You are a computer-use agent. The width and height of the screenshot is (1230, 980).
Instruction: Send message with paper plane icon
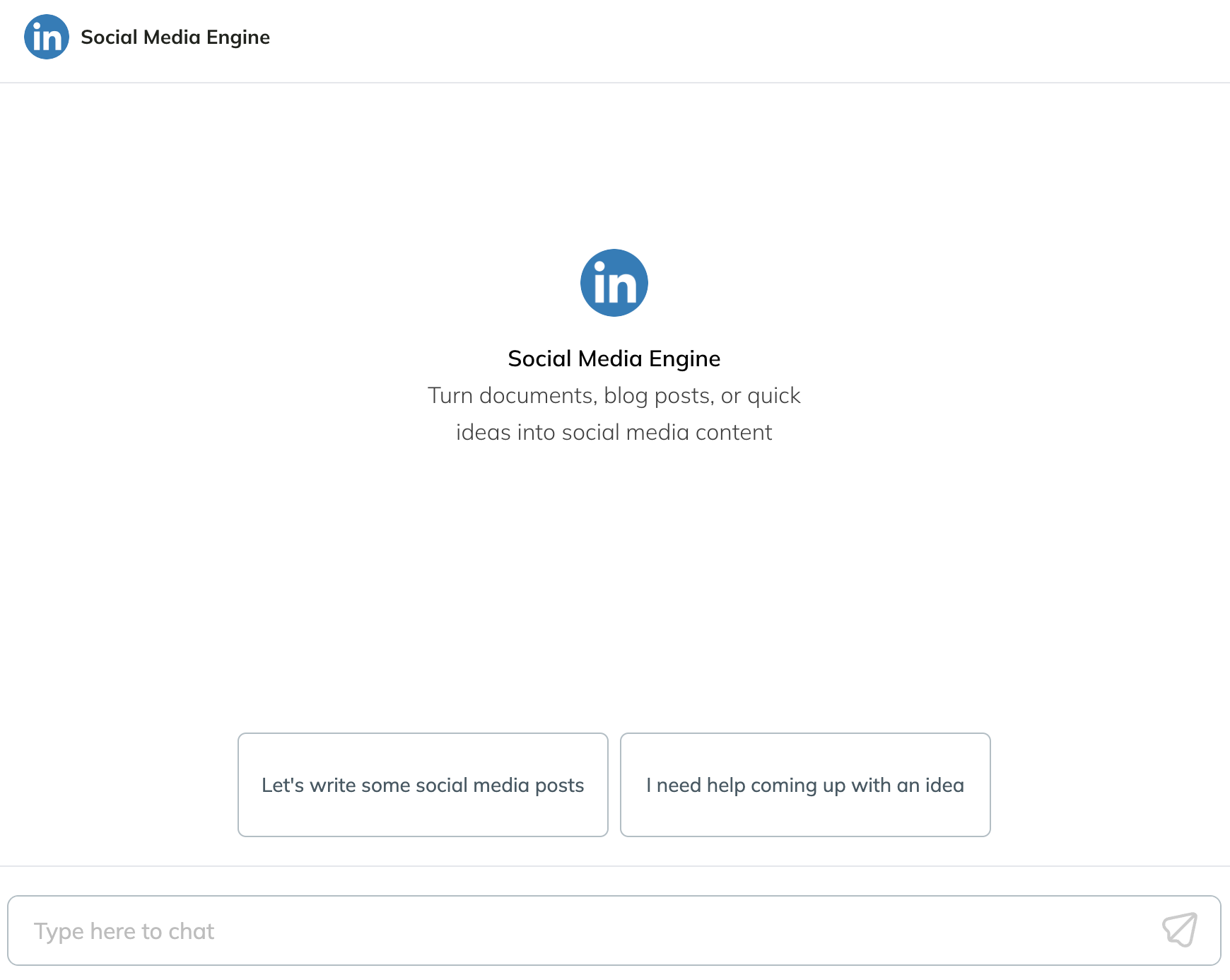(1180, 930)
